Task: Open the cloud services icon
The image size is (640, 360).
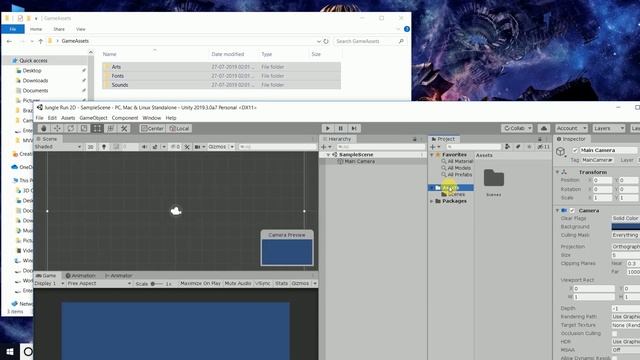Action: (544, 128)
